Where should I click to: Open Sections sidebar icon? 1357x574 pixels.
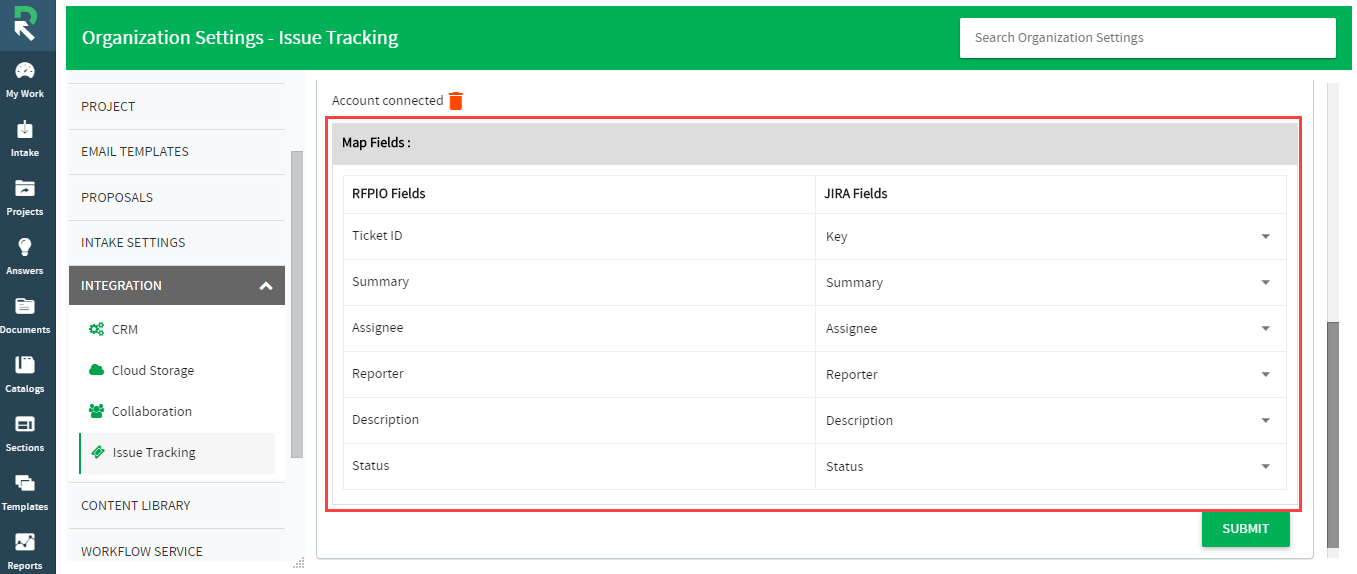point(25,424)
